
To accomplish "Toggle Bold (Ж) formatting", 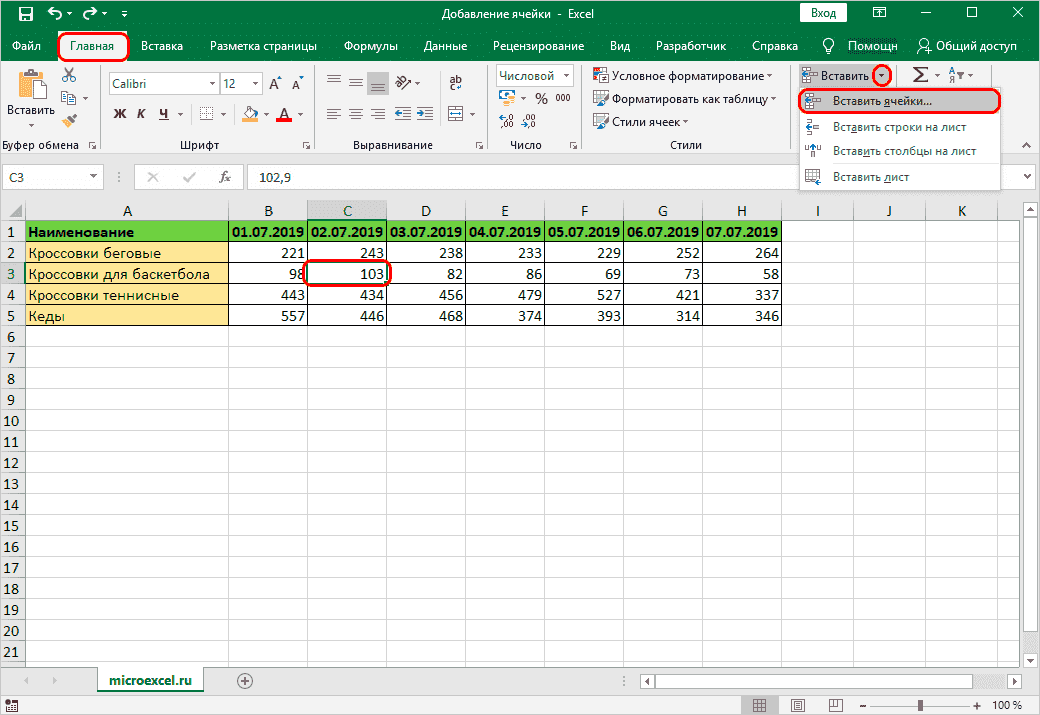I will pos(120,114).
